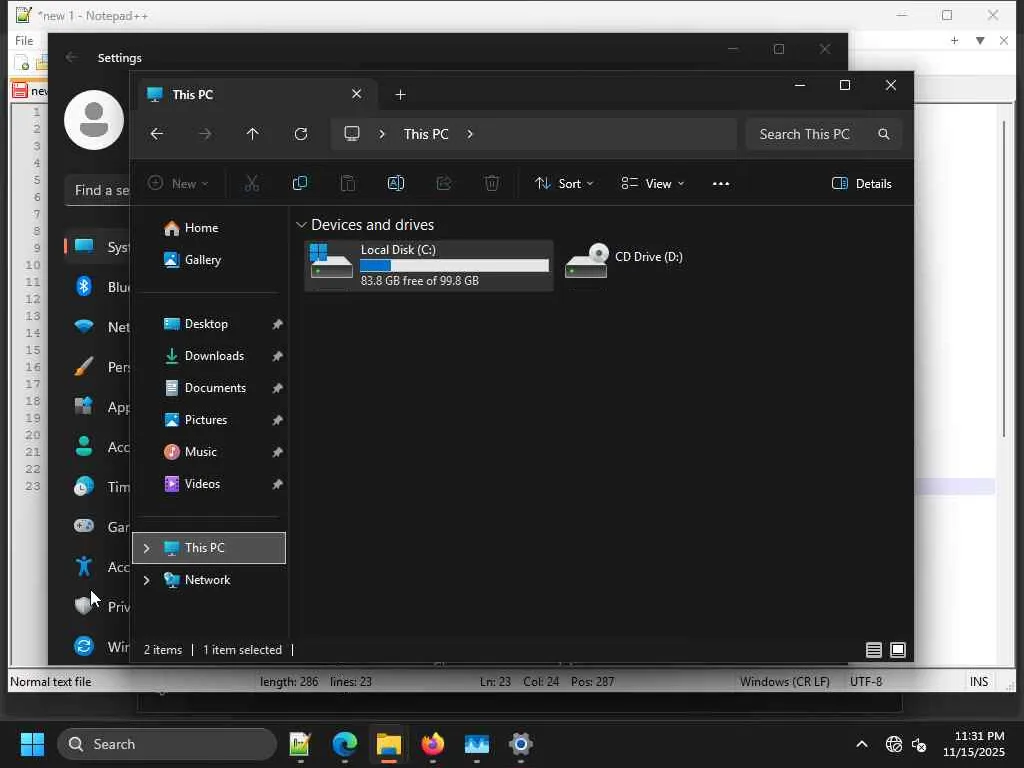The image size is (1024, 768).
Task: Close the This PC tab
Action: [357, 94]
